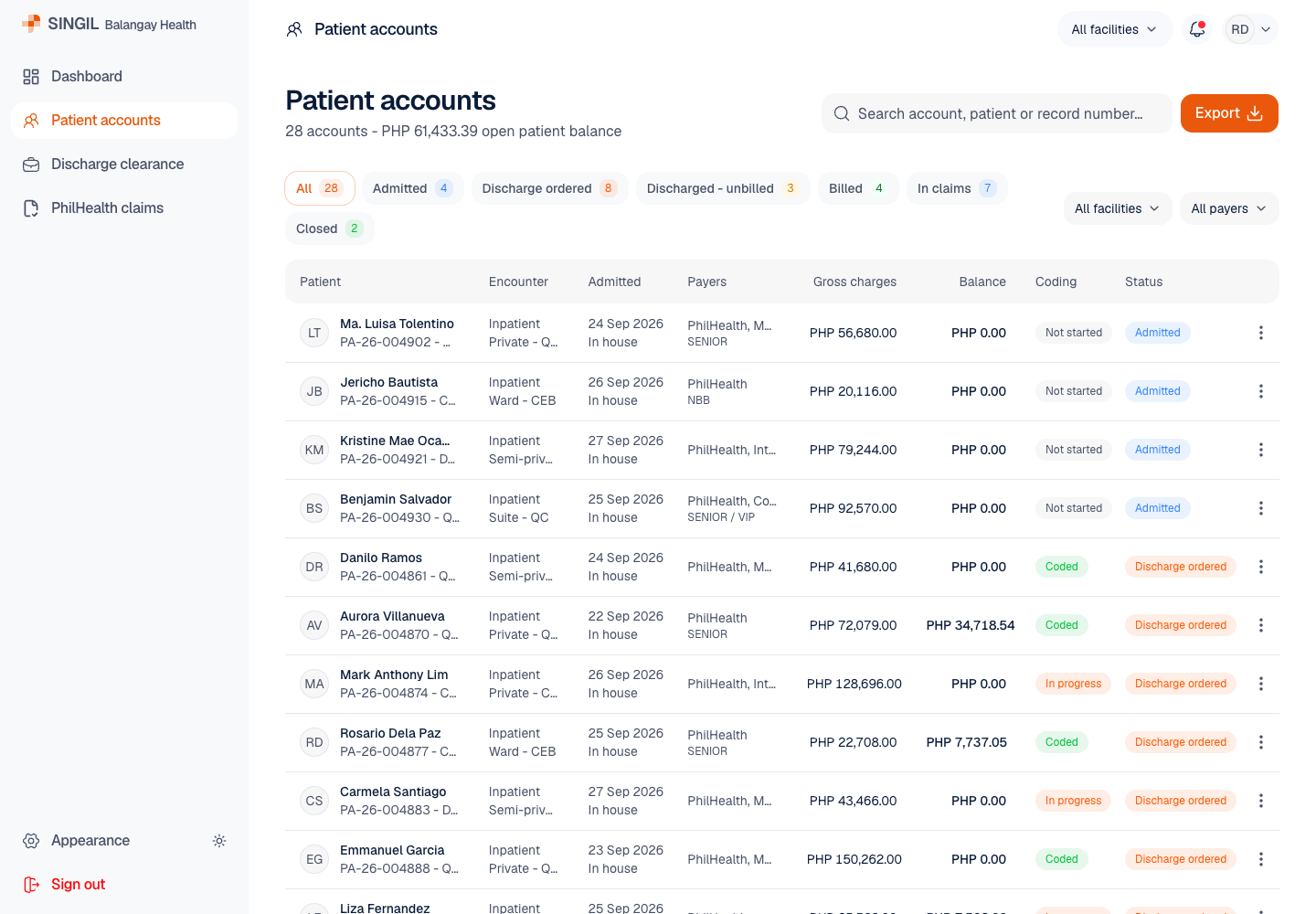
Task: Click the EG avatar for Emmanuel Garcia
Action: pos(314,859)
